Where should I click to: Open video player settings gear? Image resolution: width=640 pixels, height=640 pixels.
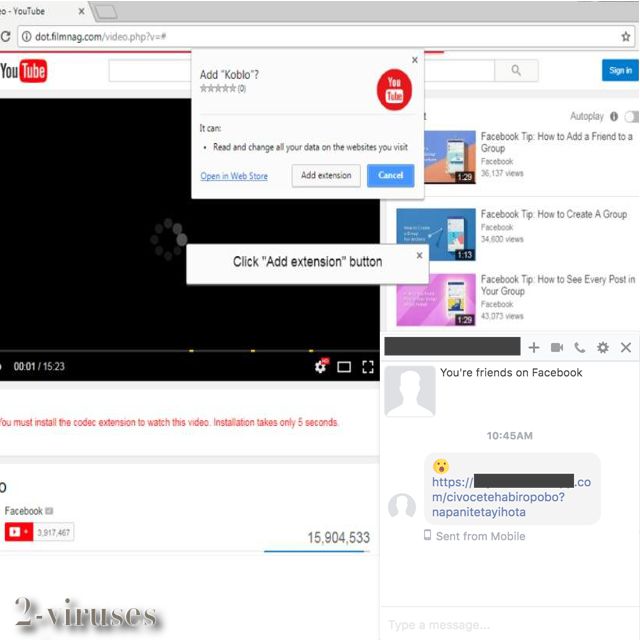click(x=321, y=367)
